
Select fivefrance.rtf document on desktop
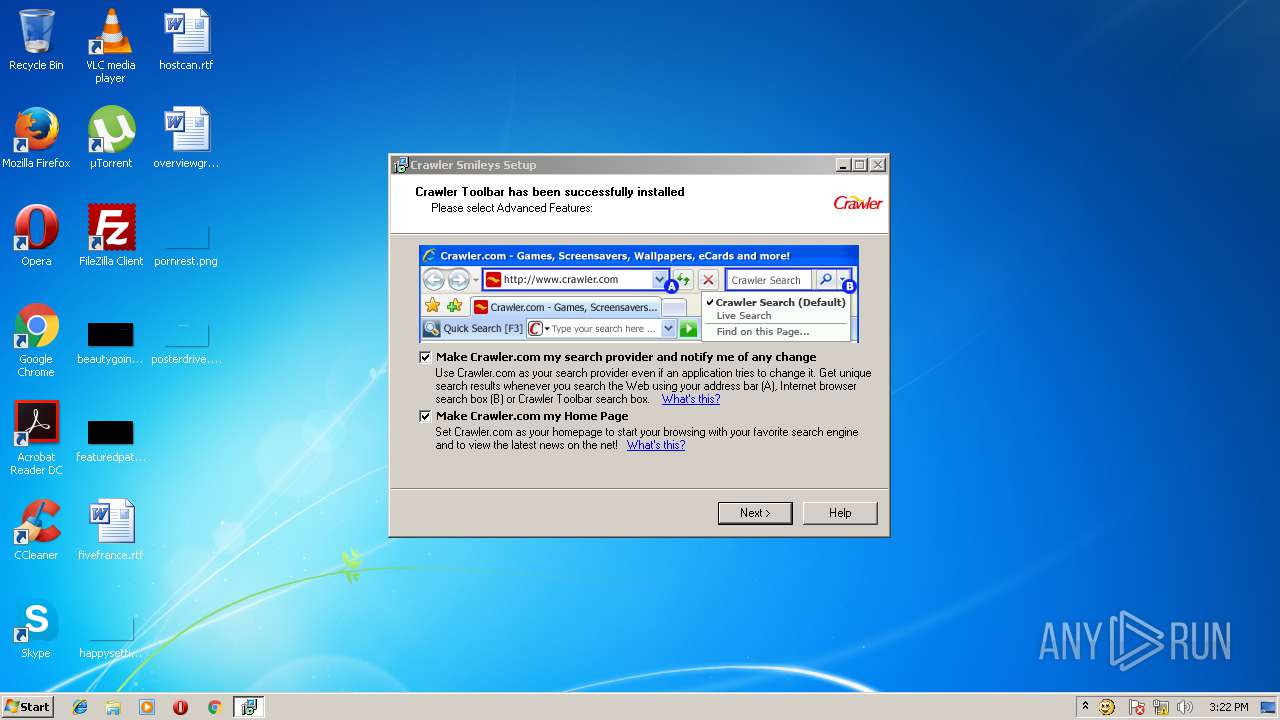[x=110, y=530]
